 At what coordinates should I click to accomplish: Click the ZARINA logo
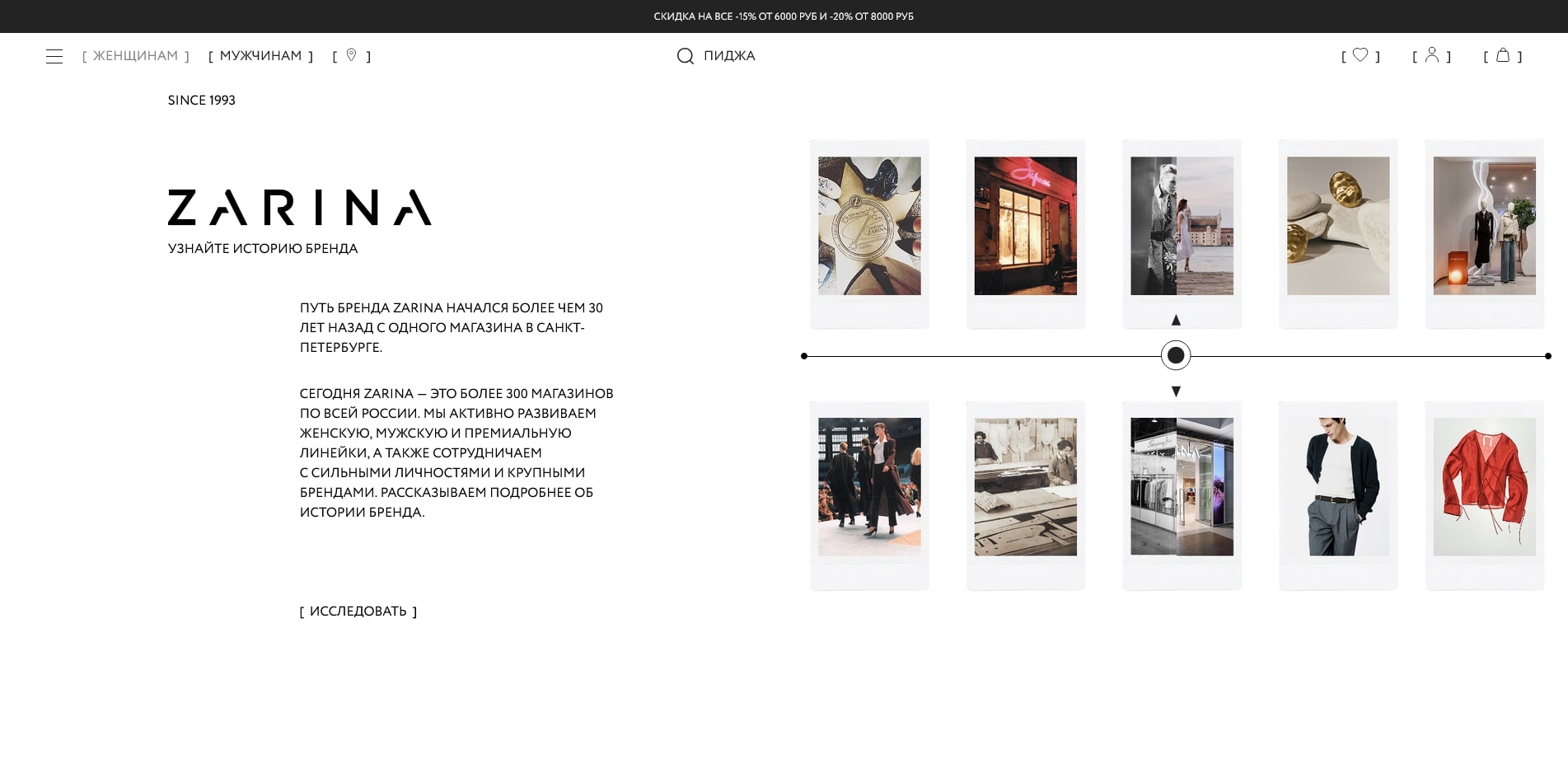(x=300, y=208)
